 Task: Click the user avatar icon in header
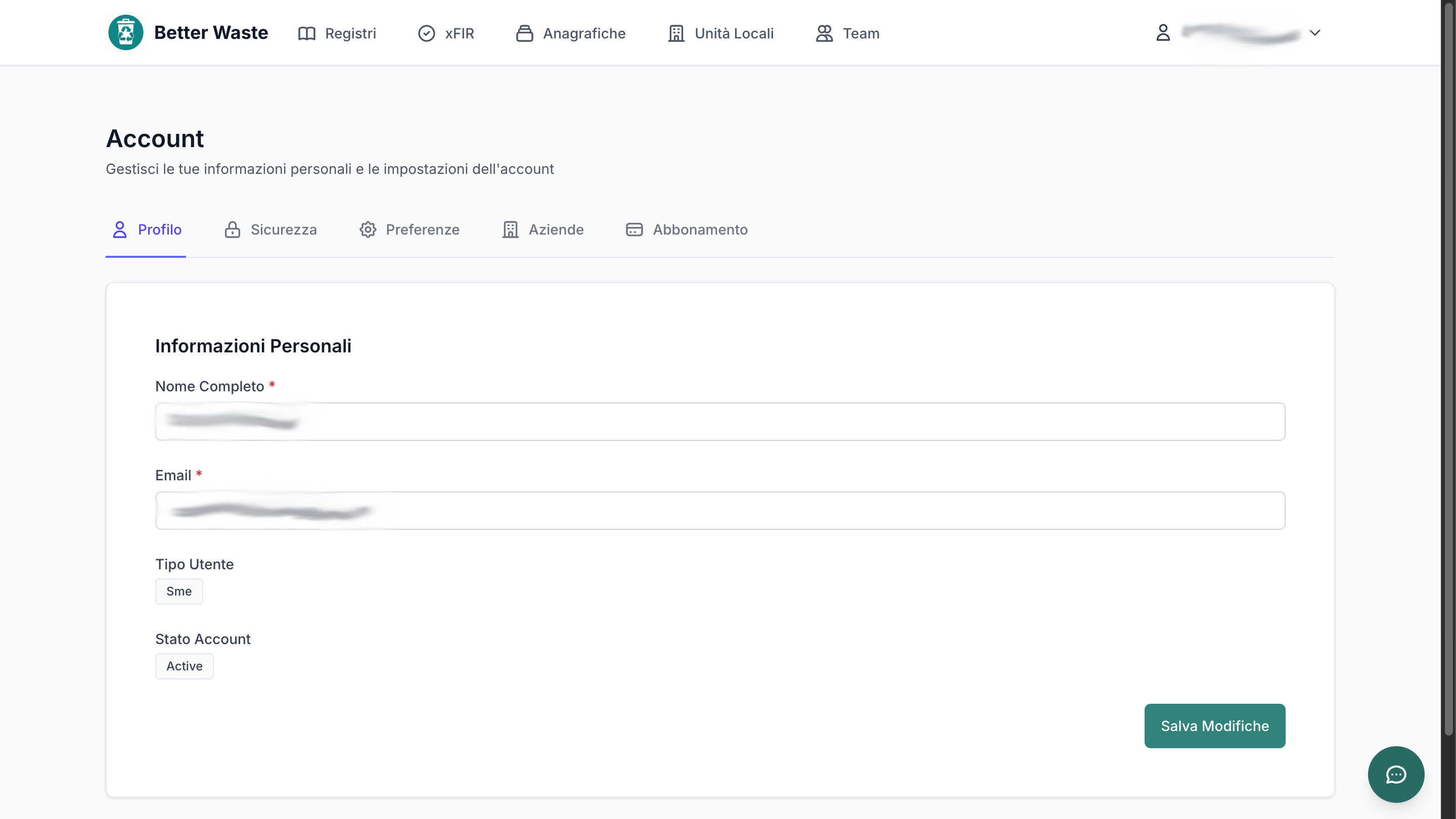(1163, 32)
